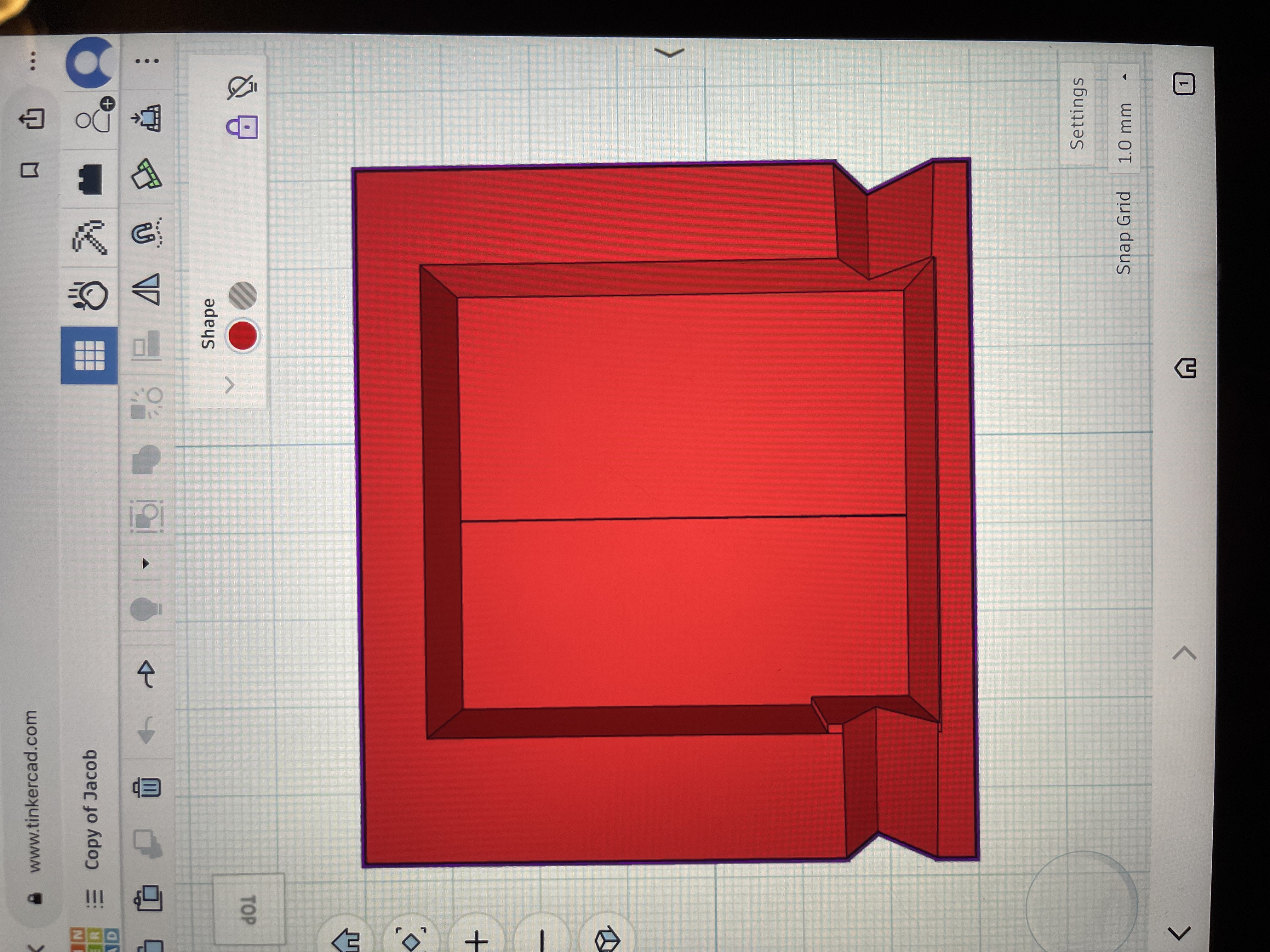Click the Fit all in view icon
Viewport: 1270px width, 952px height.
(411, 939)
